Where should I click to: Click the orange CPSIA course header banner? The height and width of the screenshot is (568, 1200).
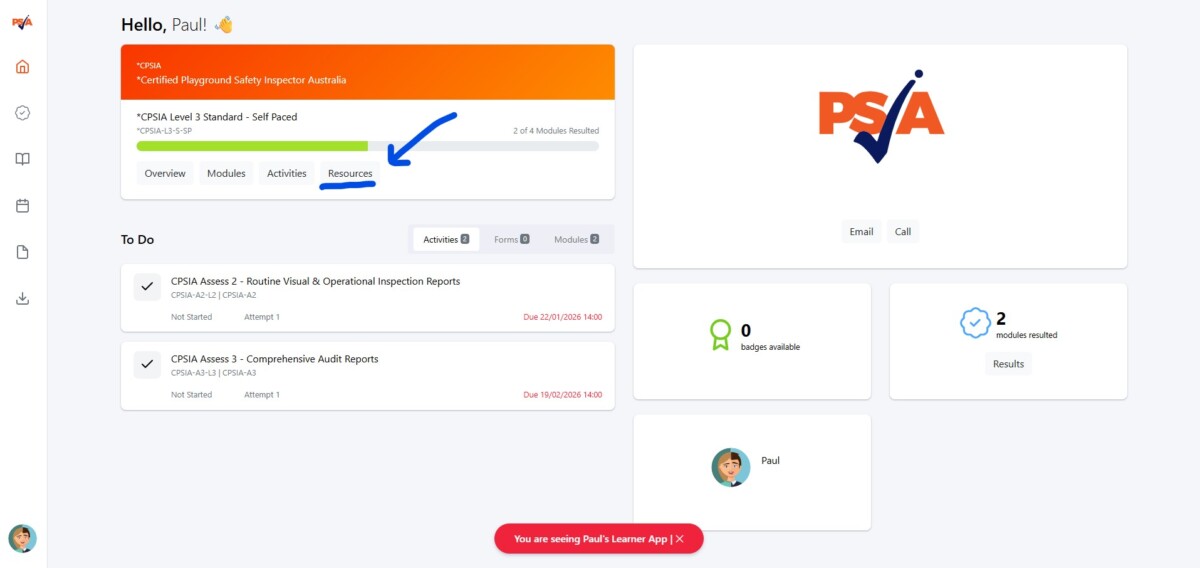pyautogui.click(x=368, y=72)
